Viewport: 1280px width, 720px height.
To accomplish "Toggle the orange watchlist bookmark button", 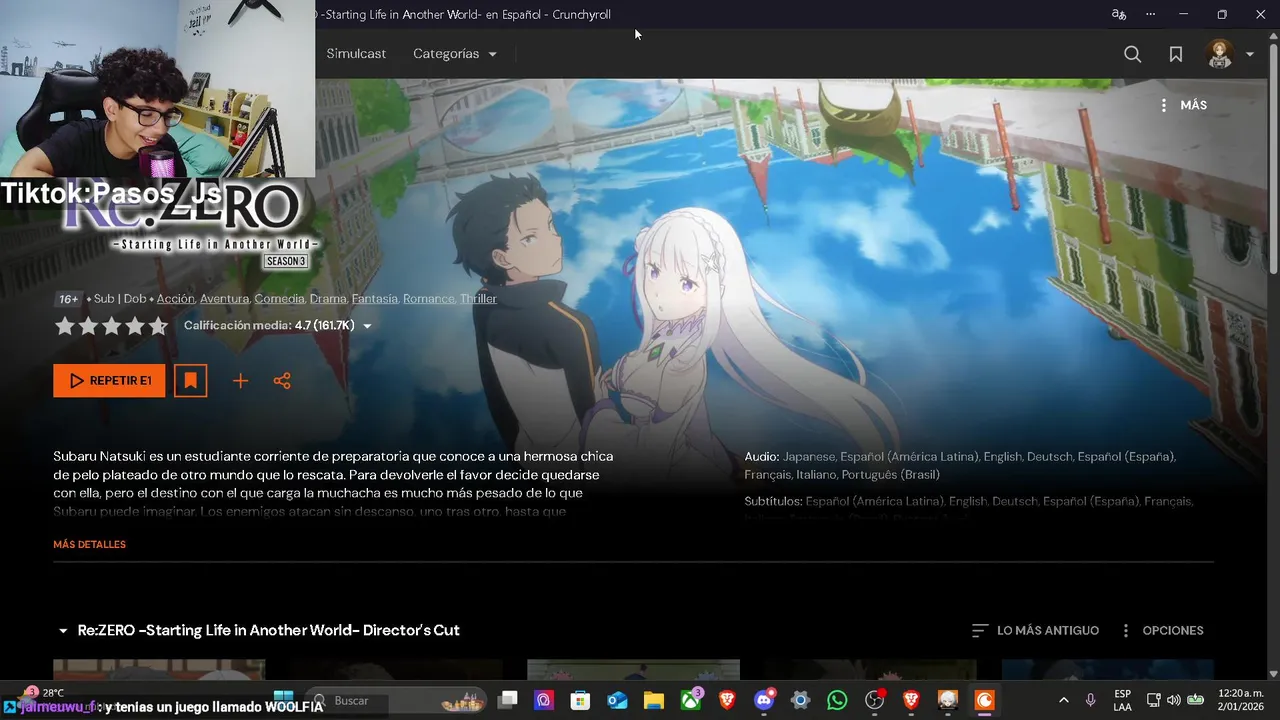I will tap(190, 381).
